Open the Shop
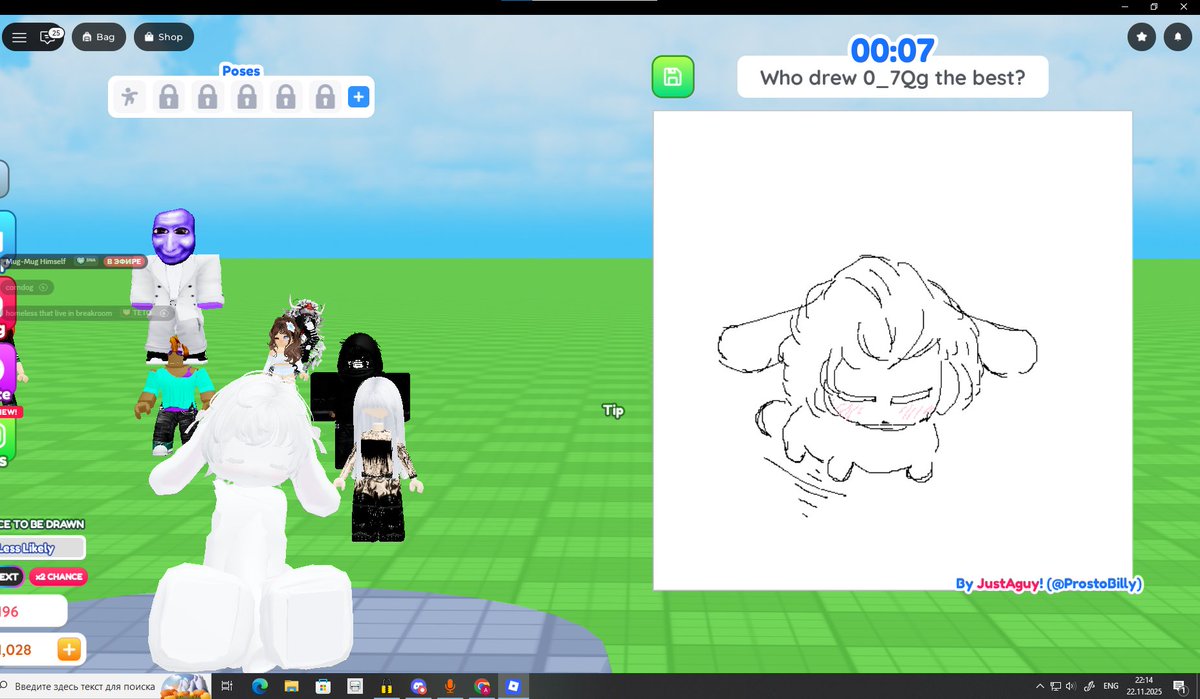This screenshot has width=1200, height=699. (163, 37)
